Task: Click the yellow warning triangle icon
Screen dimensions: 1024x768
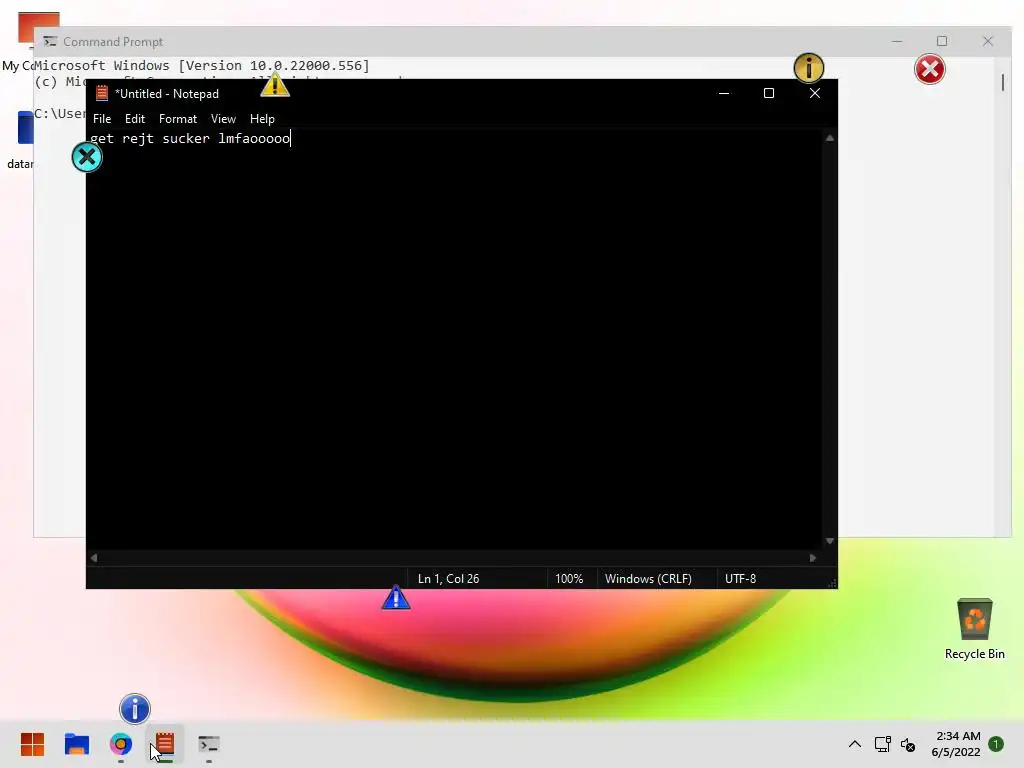Action: [x=275, y=85]
